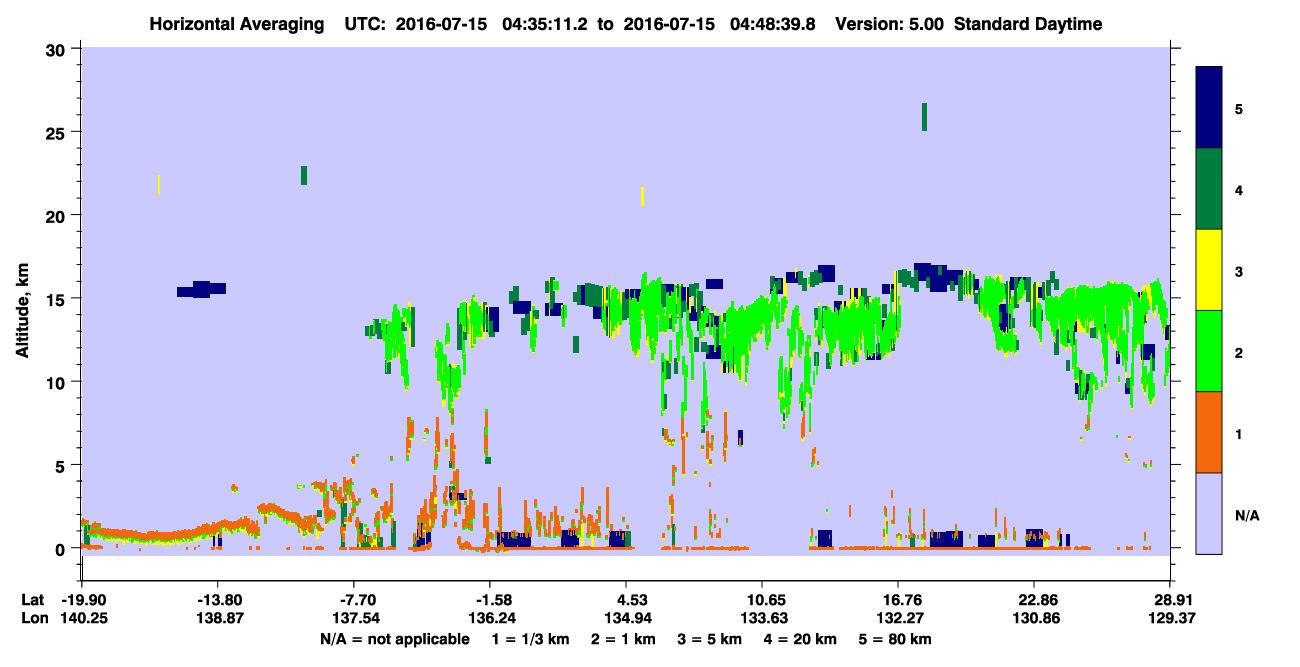This screenshot has height=667, width=1300.
Task: Click the latitude value 10.65
Action: [x=762, y=600]
